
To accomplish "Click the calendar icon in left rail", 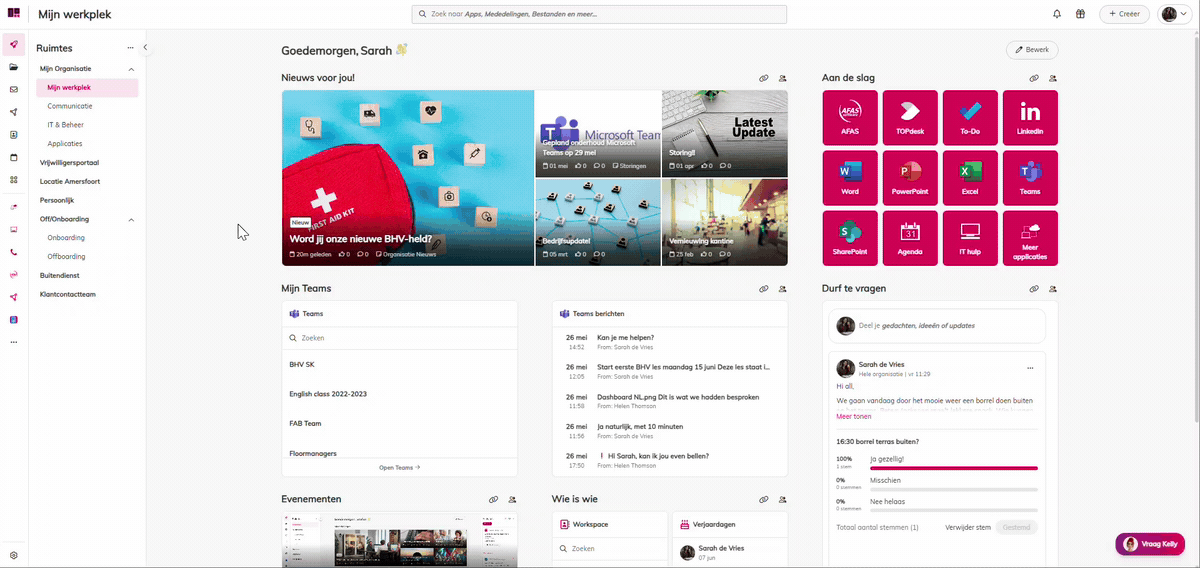I will (x=14, y=157).
